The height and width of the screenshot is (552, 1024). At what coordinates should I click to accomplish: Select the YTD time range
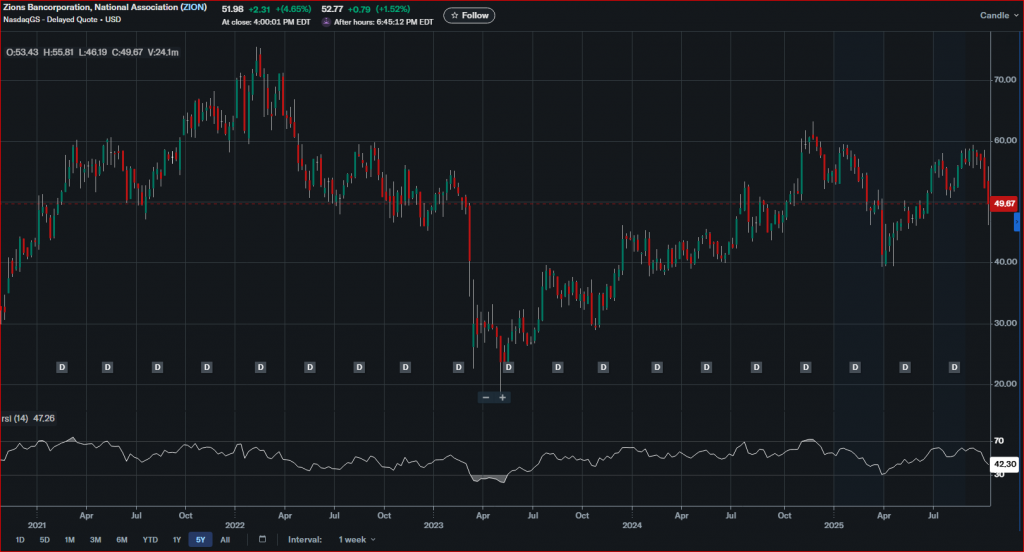(x=150, y=539)
